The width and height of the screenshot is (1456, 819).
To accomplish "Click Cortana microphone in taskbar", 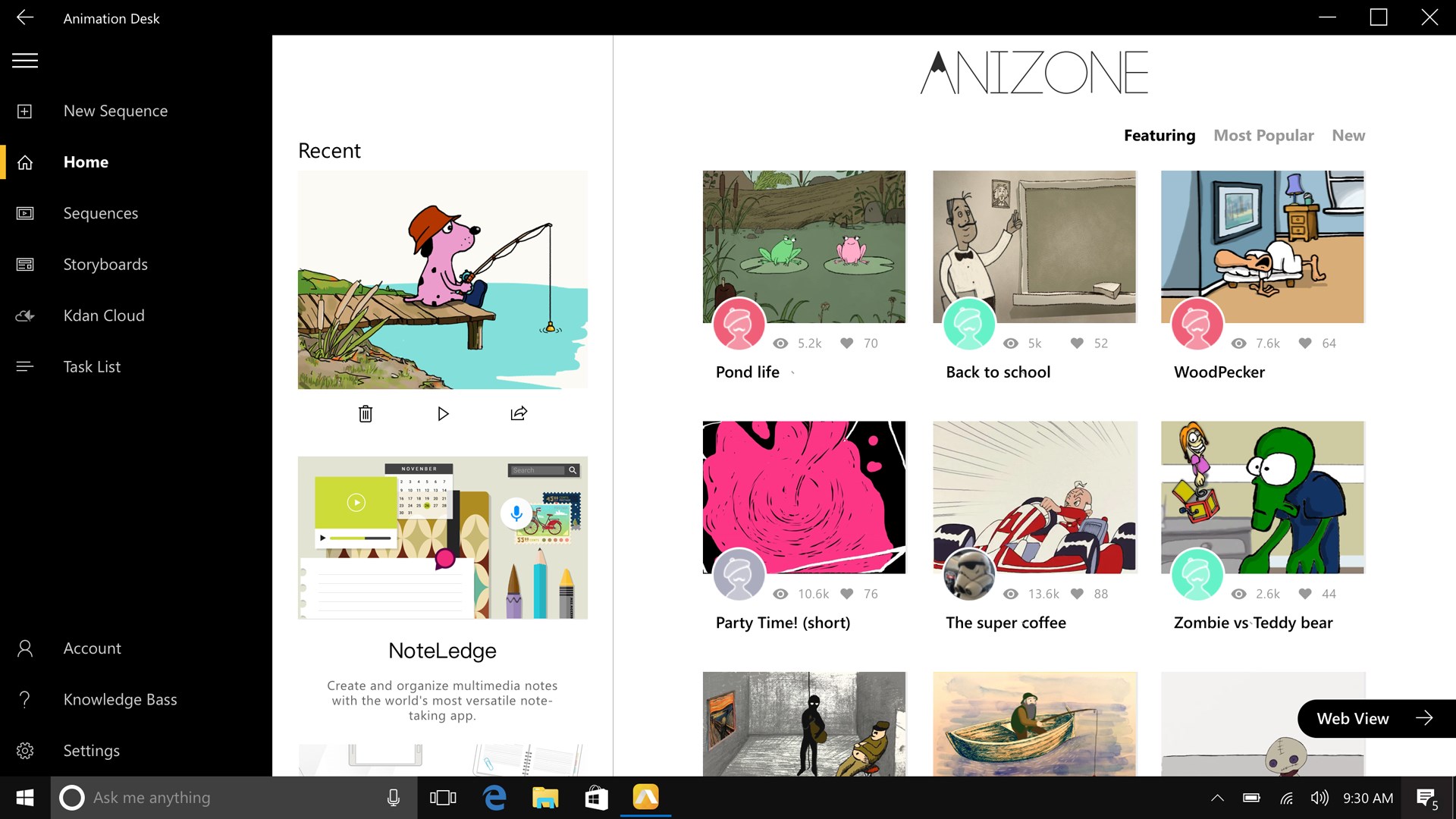I will [394, 798].
